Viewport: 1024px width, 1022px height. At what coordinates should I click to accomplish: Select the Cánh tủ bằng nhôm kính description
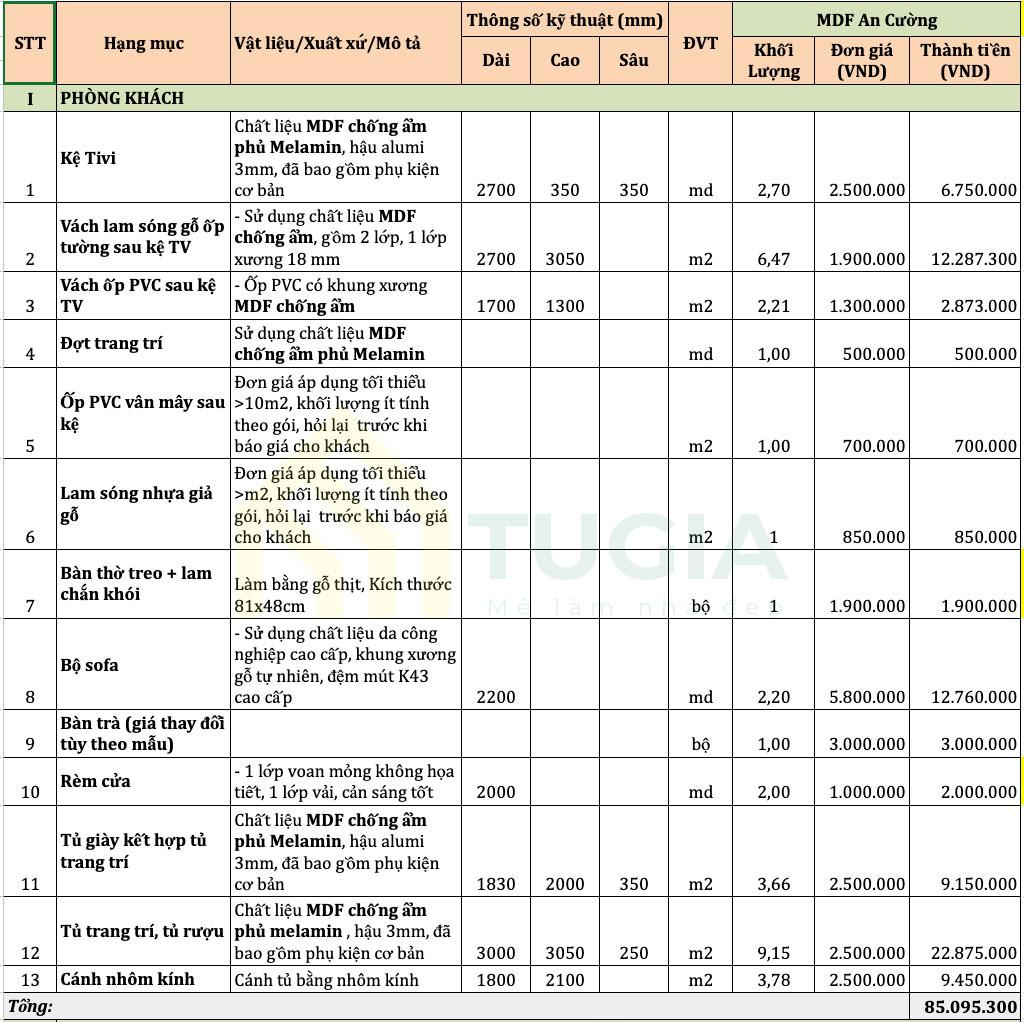coord(345,980)
